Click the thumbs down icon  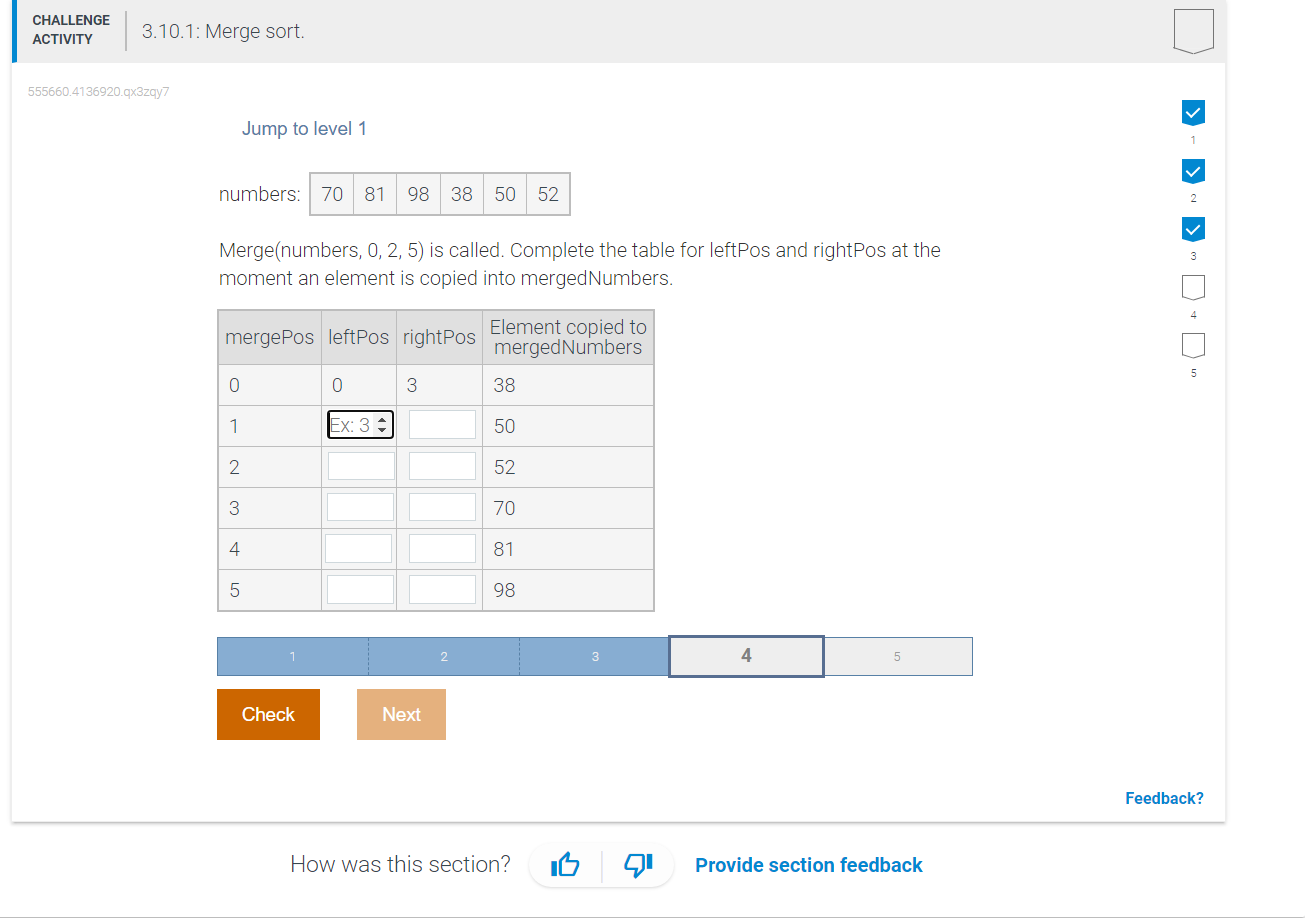(x=638, y=864)
